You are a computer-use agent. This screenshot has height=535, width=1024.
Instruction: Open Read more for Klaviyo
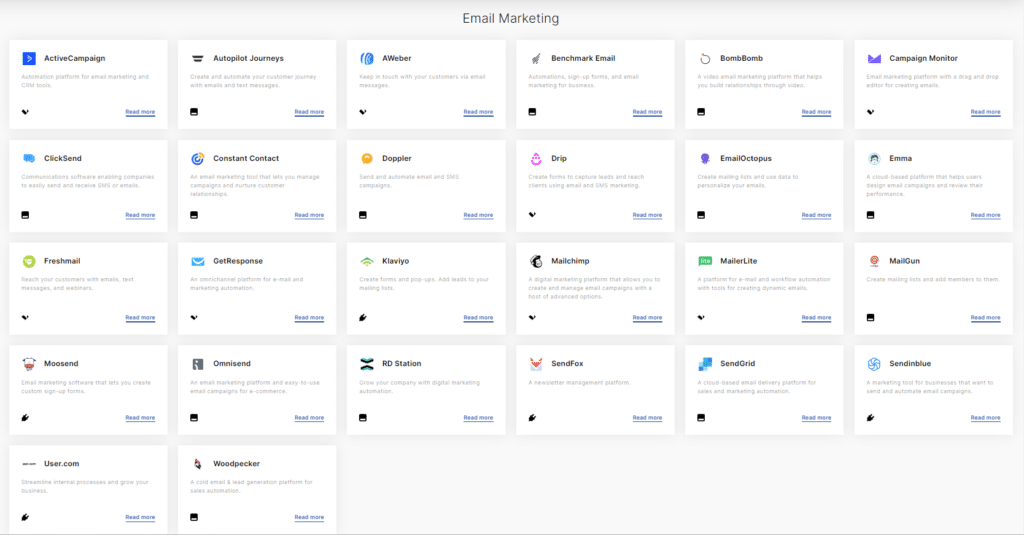coord(478,317)
